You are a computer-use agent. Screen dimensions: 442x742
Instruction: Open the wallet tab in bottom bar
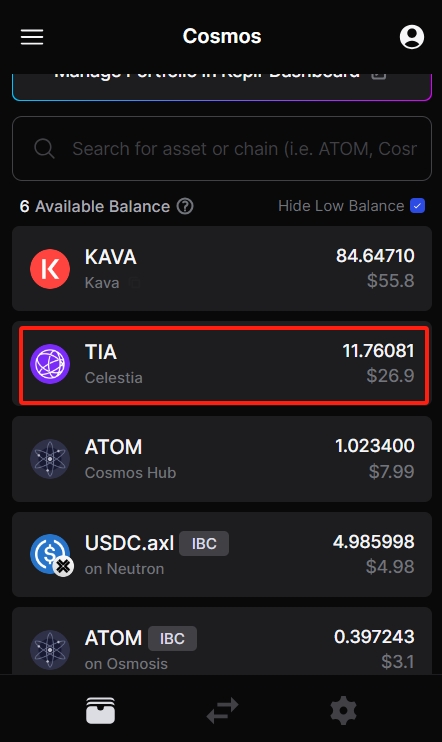click(x=100, y=710)
